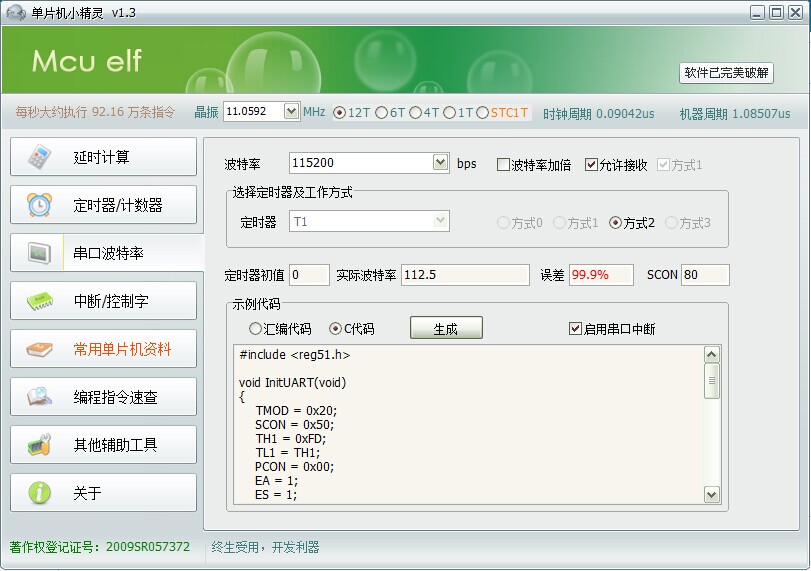Click the book icon for 常用单片机资料

click(39, 349)
